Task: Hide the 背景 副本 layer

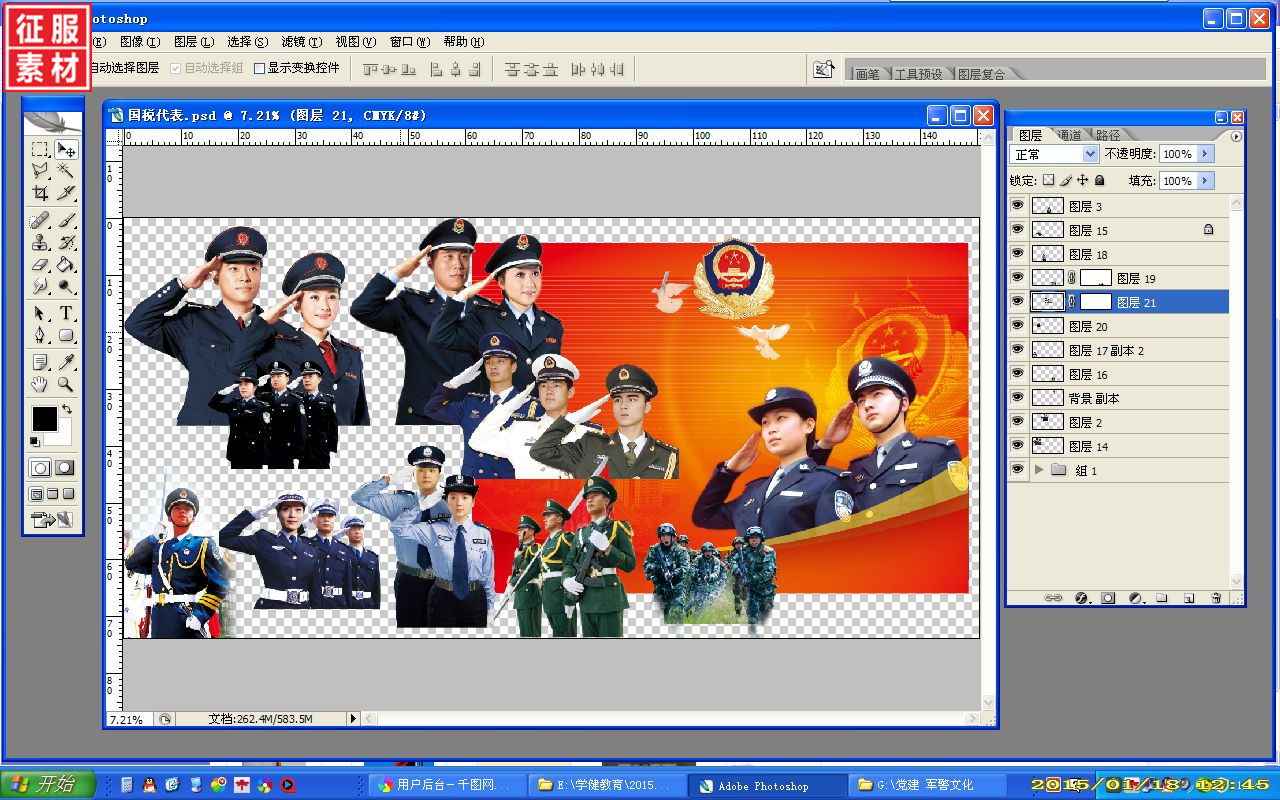Action: 1018,397
